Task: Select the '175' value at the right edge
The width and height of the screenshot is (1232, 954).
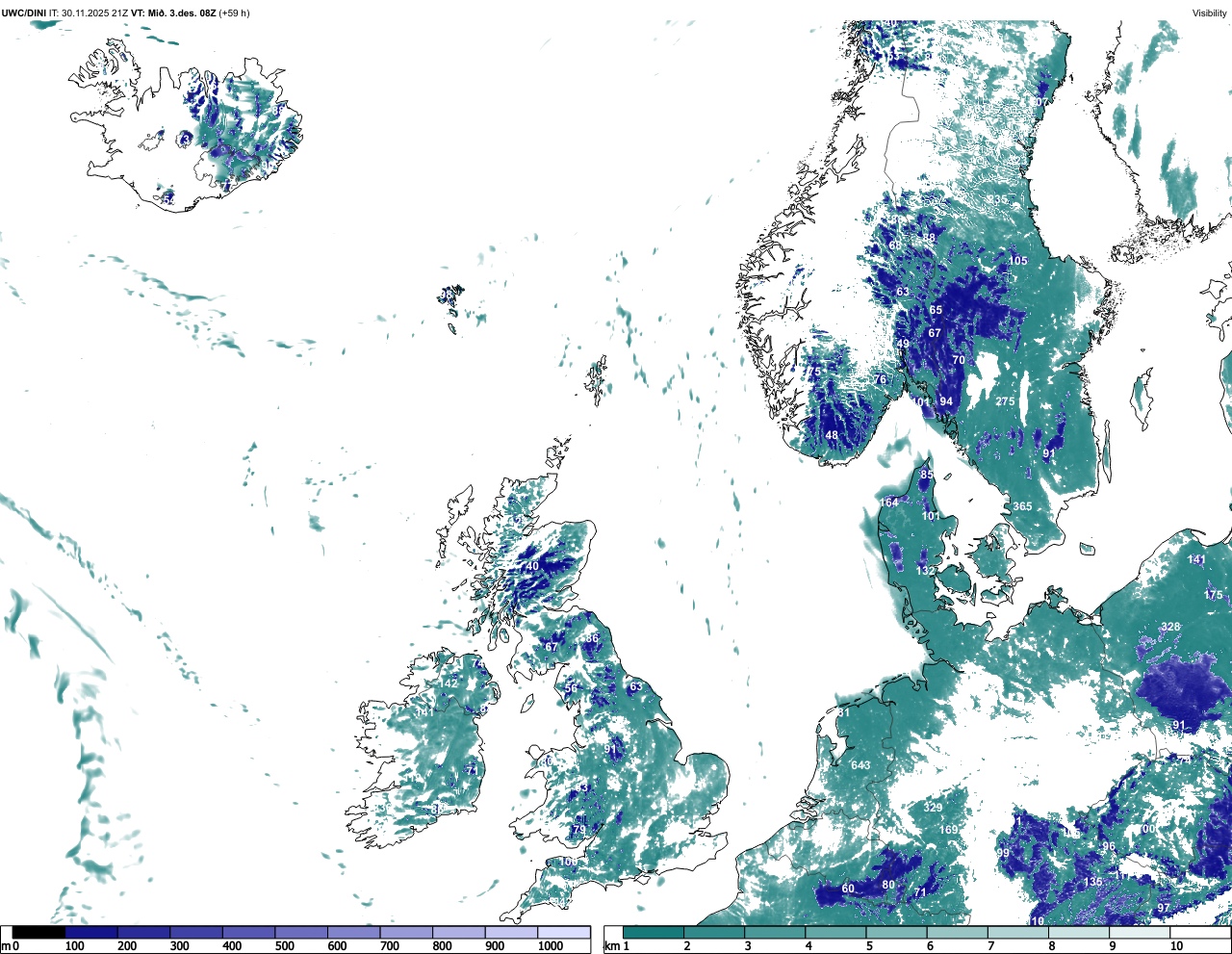Action: click(1213, 595)
